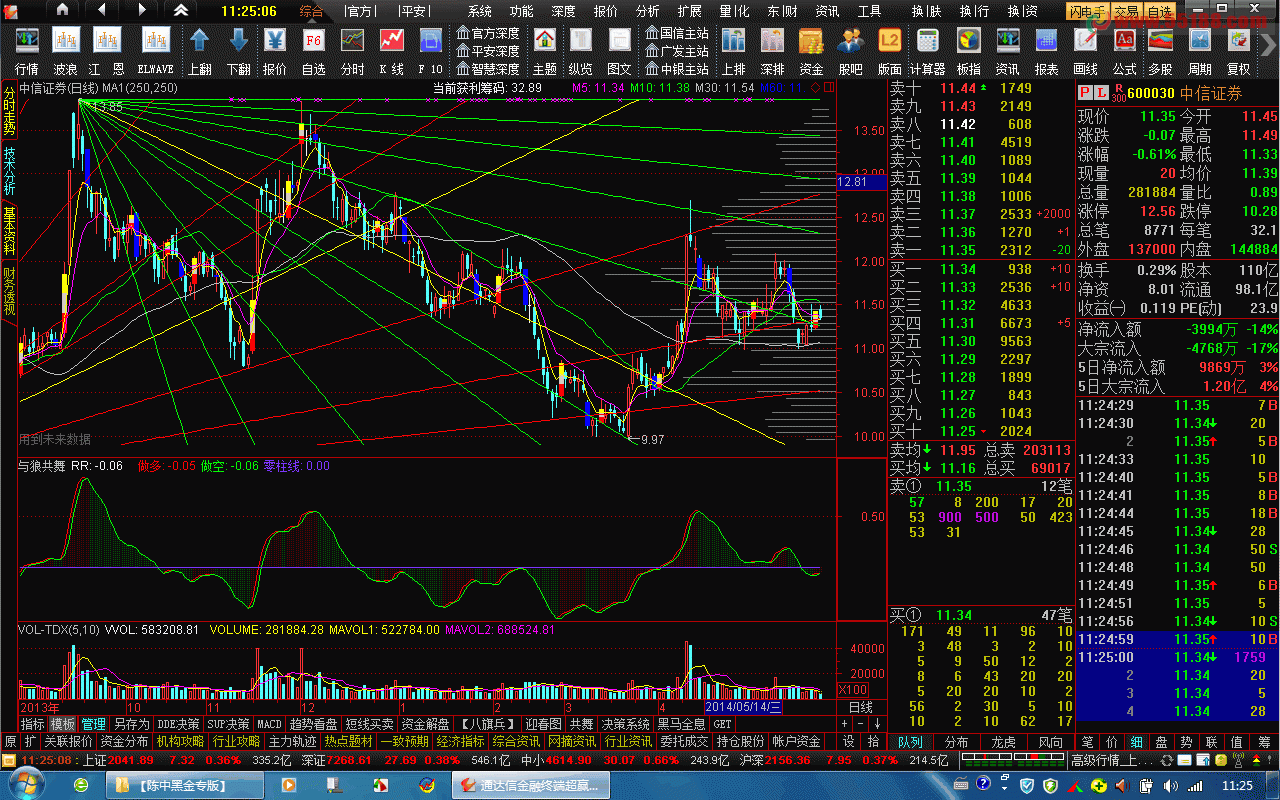Viewport: 1280px width, 800px height.
Task: Open the ELWAVE tool icon
Action: [x=155, y=41]
